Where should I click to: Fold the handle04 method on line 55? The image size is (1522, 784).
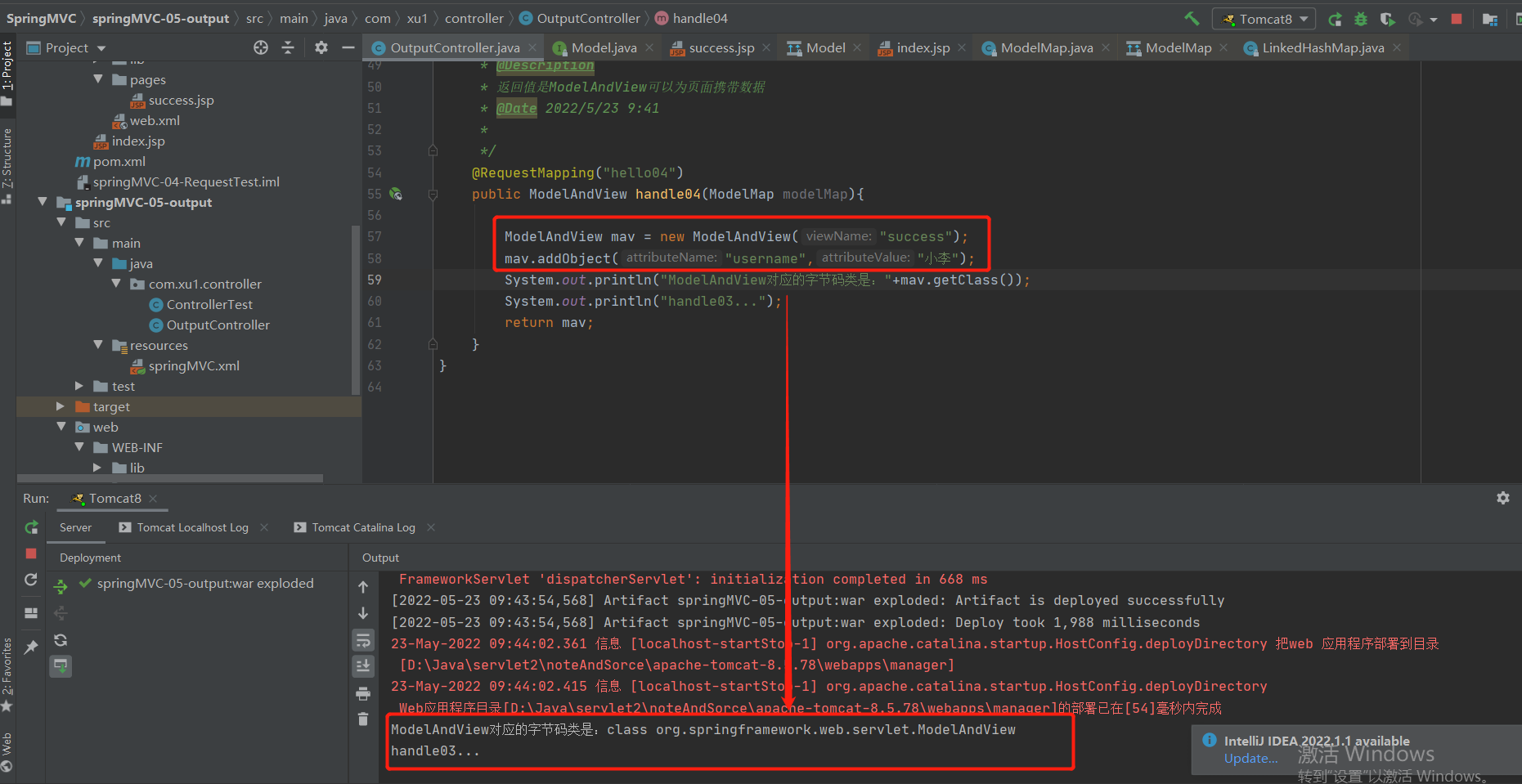(433, 195)
